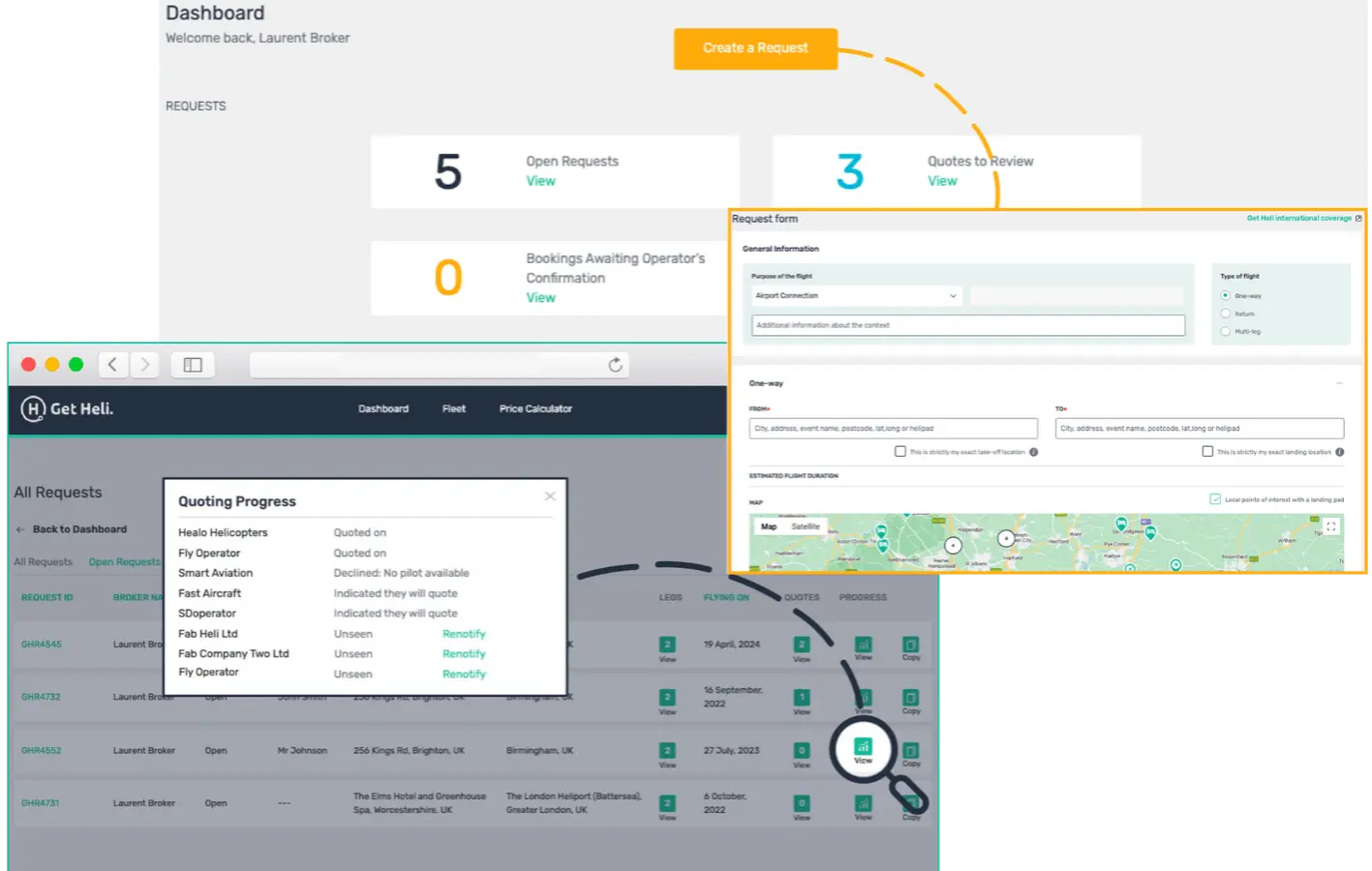
Task: View quotes for the 19 April 2024 request
Action: pos(802,646)
